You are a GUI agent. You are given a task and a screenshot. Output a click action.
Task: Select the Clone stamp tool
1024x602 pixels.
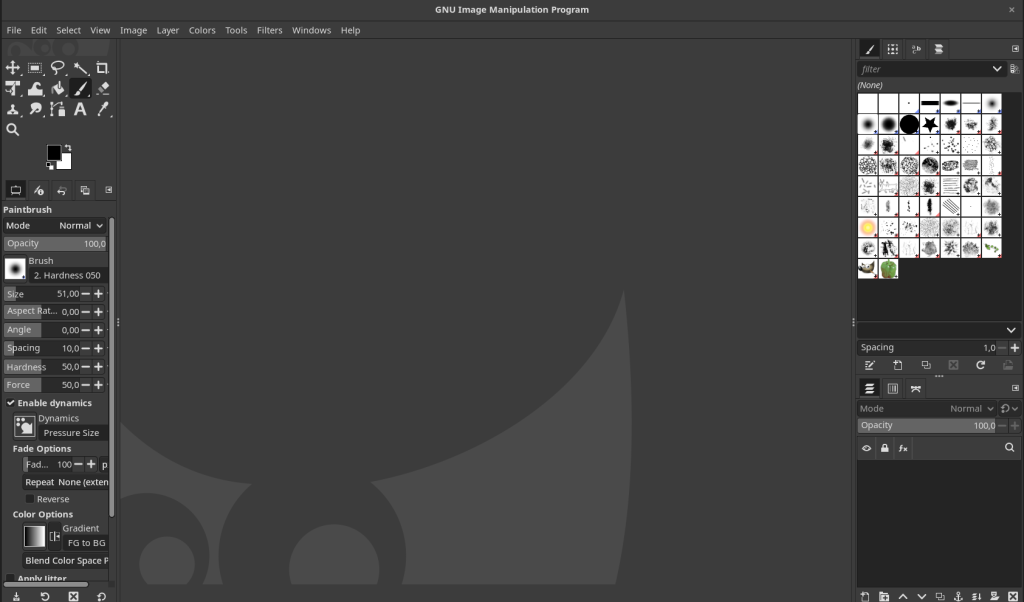pos(12,110)
